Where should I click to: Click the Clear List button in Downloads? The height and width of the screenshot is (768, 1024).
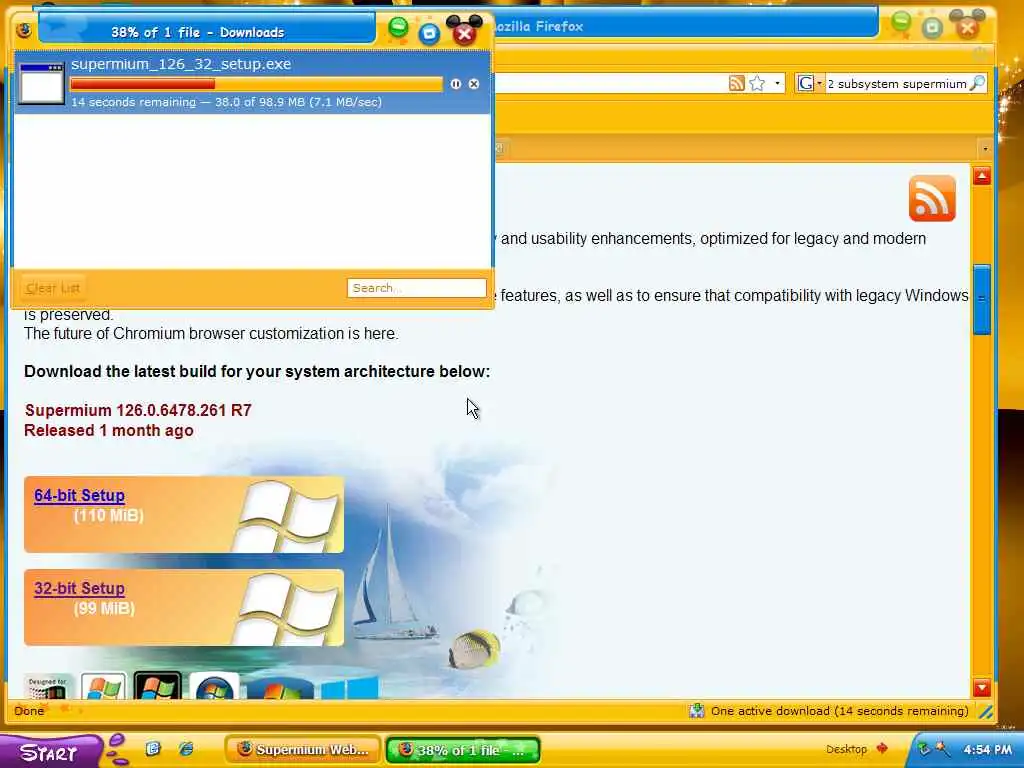(53, 288)
